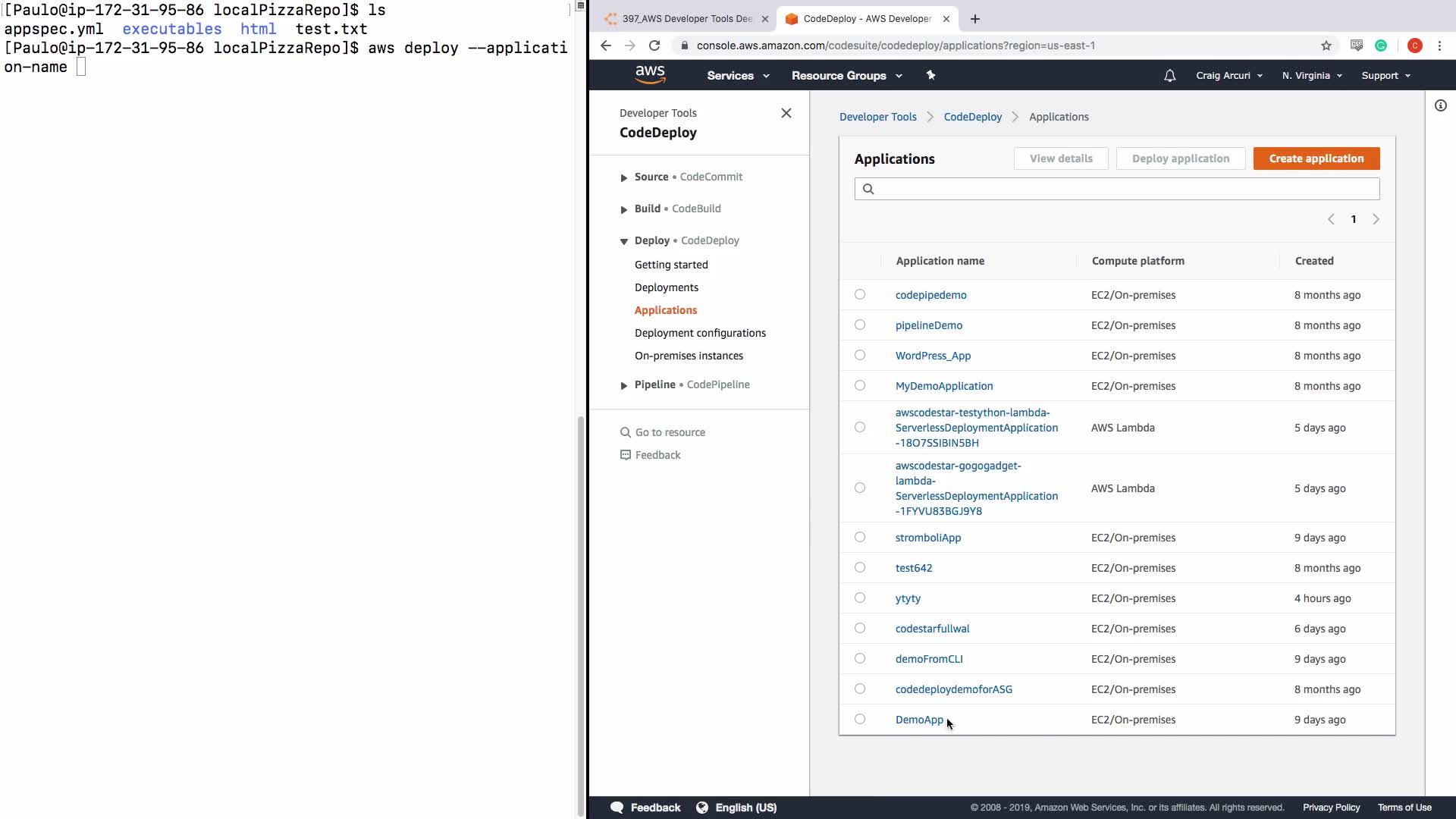Image resolution: width=1456 pixels, height=819 pixels.
Task: Select the stromboliApp radio button
Action: pyautogui.click(x=859, y=537)
